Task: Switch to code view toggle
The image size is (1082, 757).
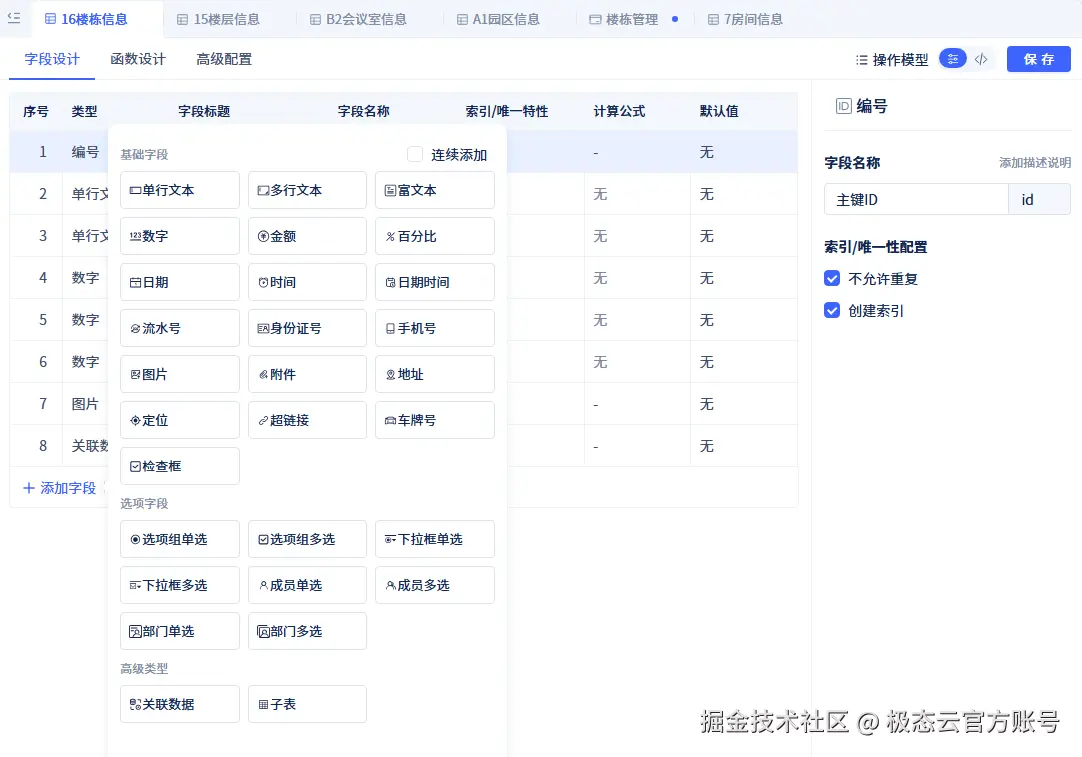Action: [981, 59]
